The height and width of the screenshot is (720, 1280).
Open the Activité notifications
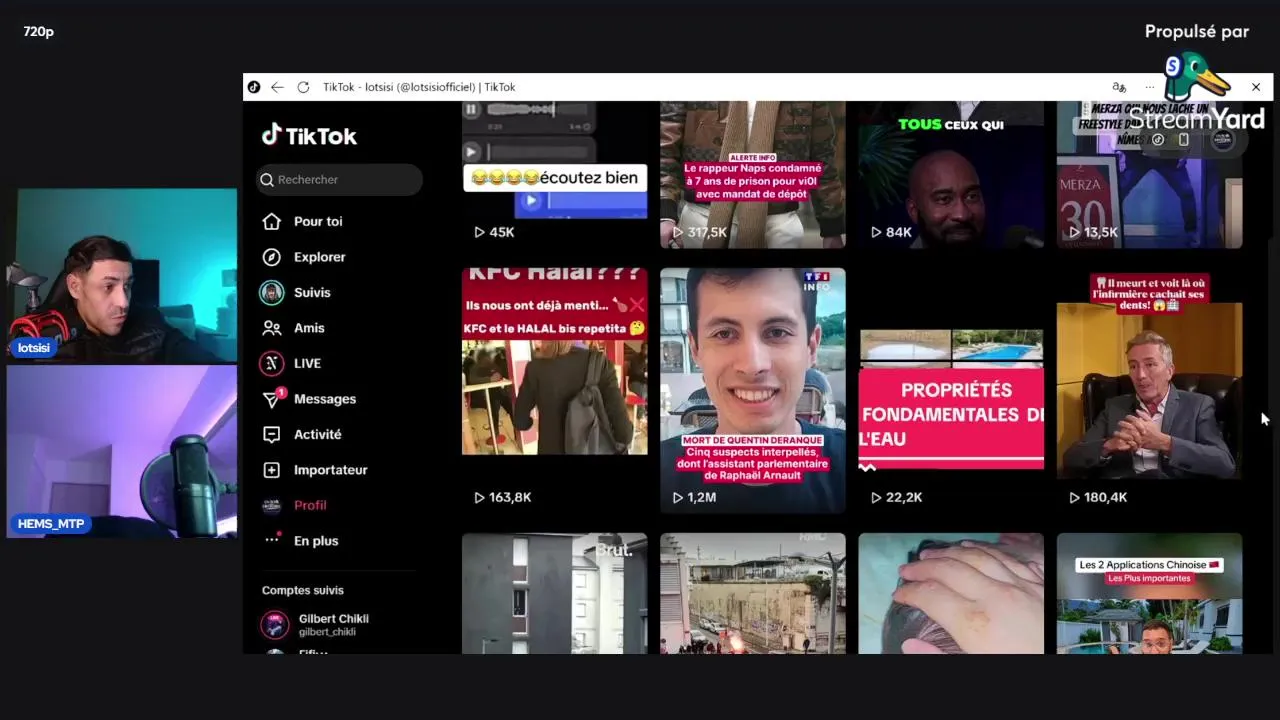(x=318, y=434)
